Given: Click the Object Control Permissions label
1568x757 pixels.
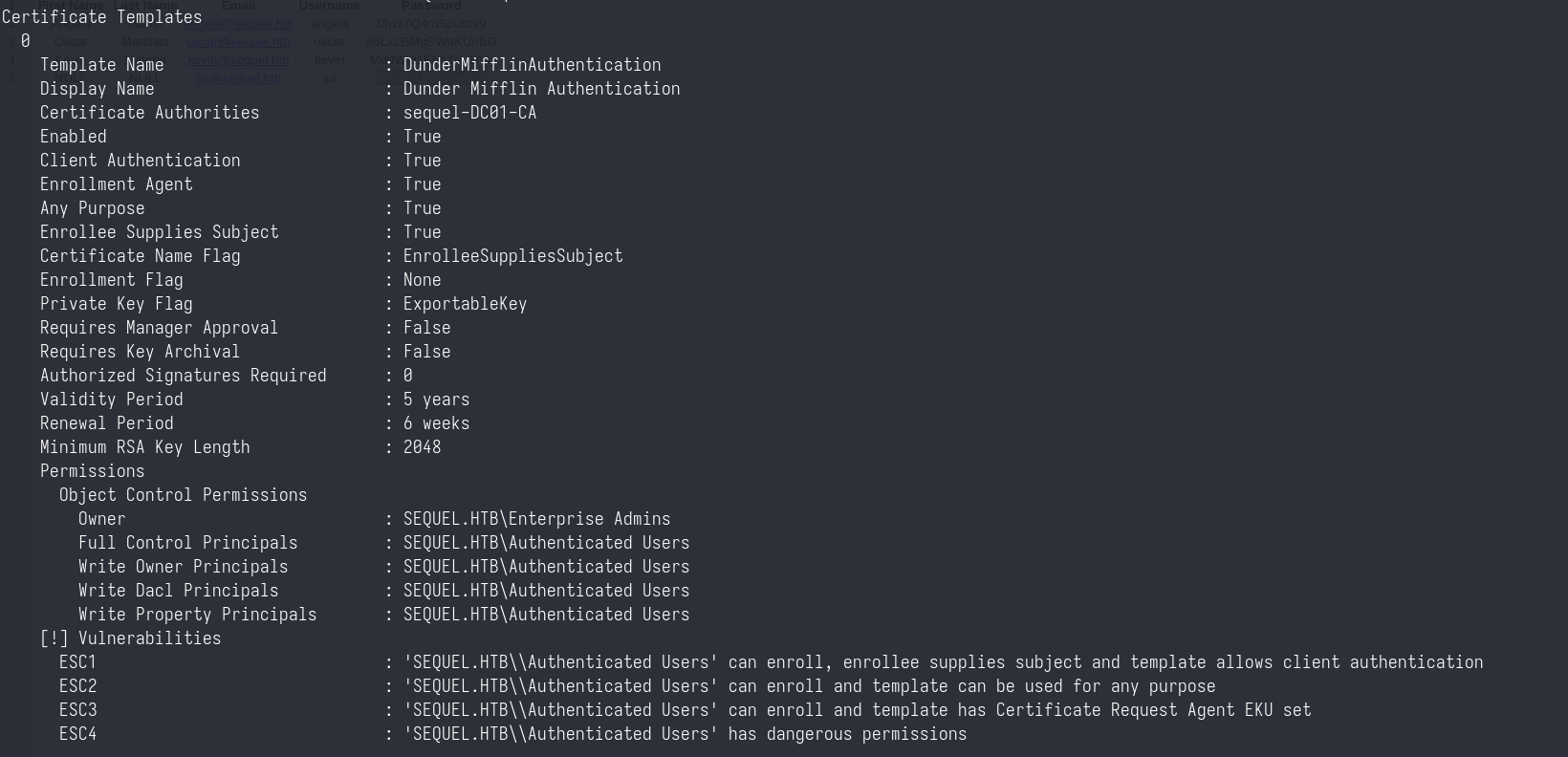Looking at the screenshot, I should [x=183, y=495].
